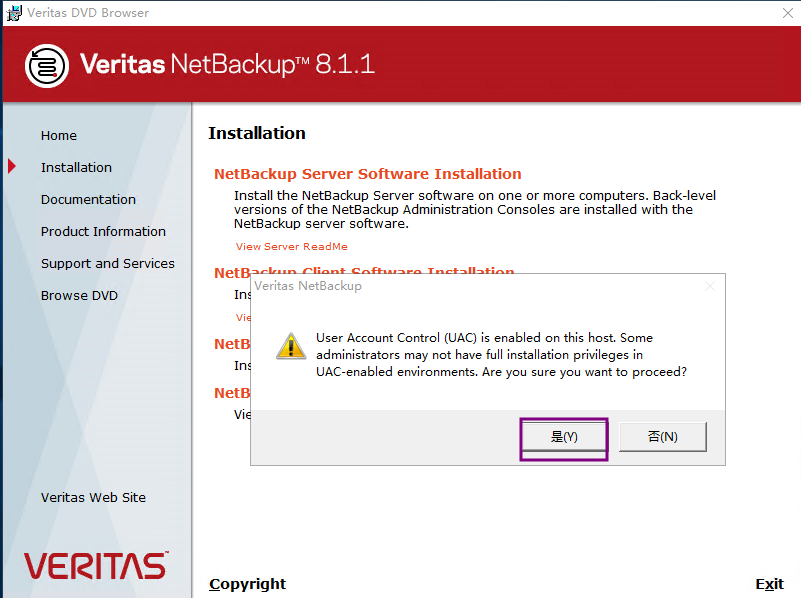Click Exit to quit the browser
Image resolution: width=801 pixels, height=598 pixels.
click(769, 584)
